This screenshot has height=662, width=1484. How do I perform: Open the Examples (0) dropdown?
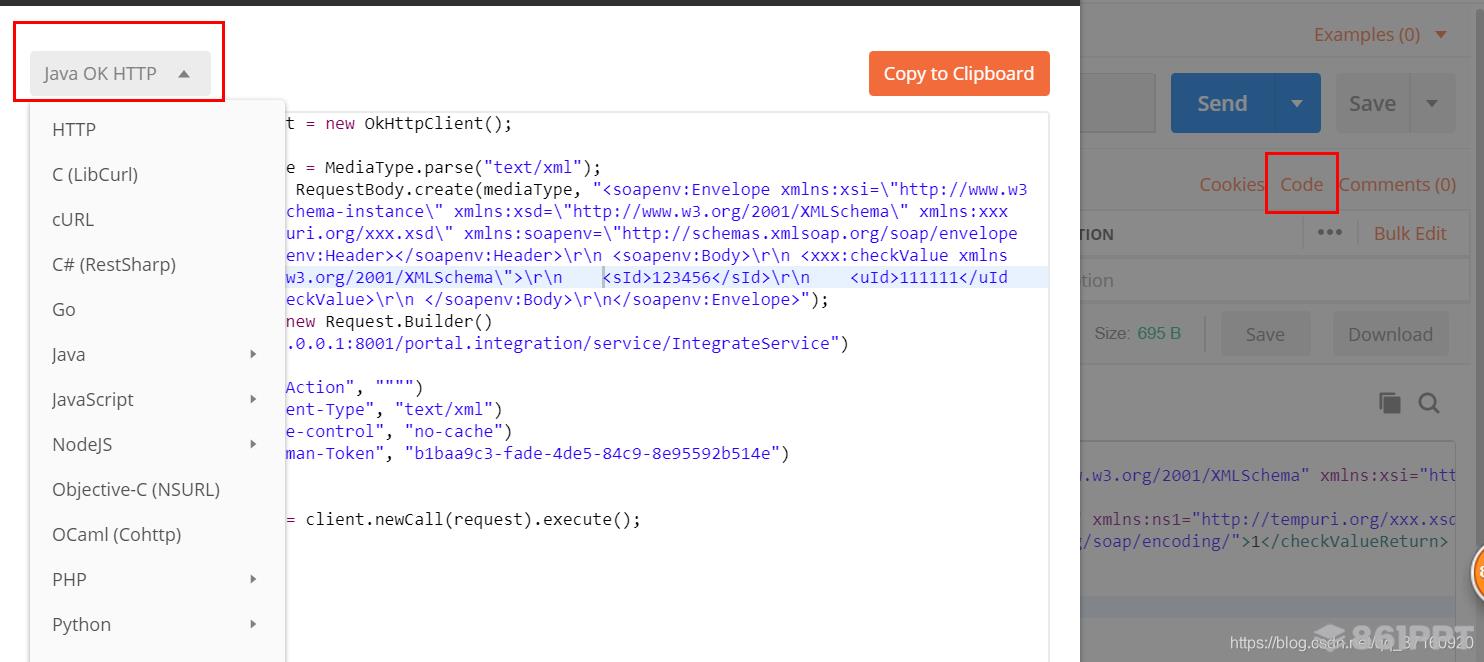pos(1380,34)
